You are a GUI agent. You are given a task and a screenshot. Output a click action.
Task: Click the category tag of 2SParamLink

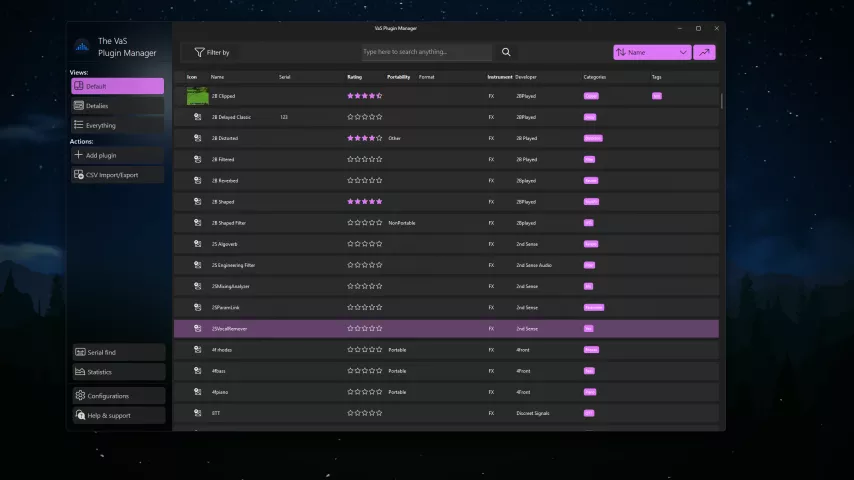coord(594,307)
